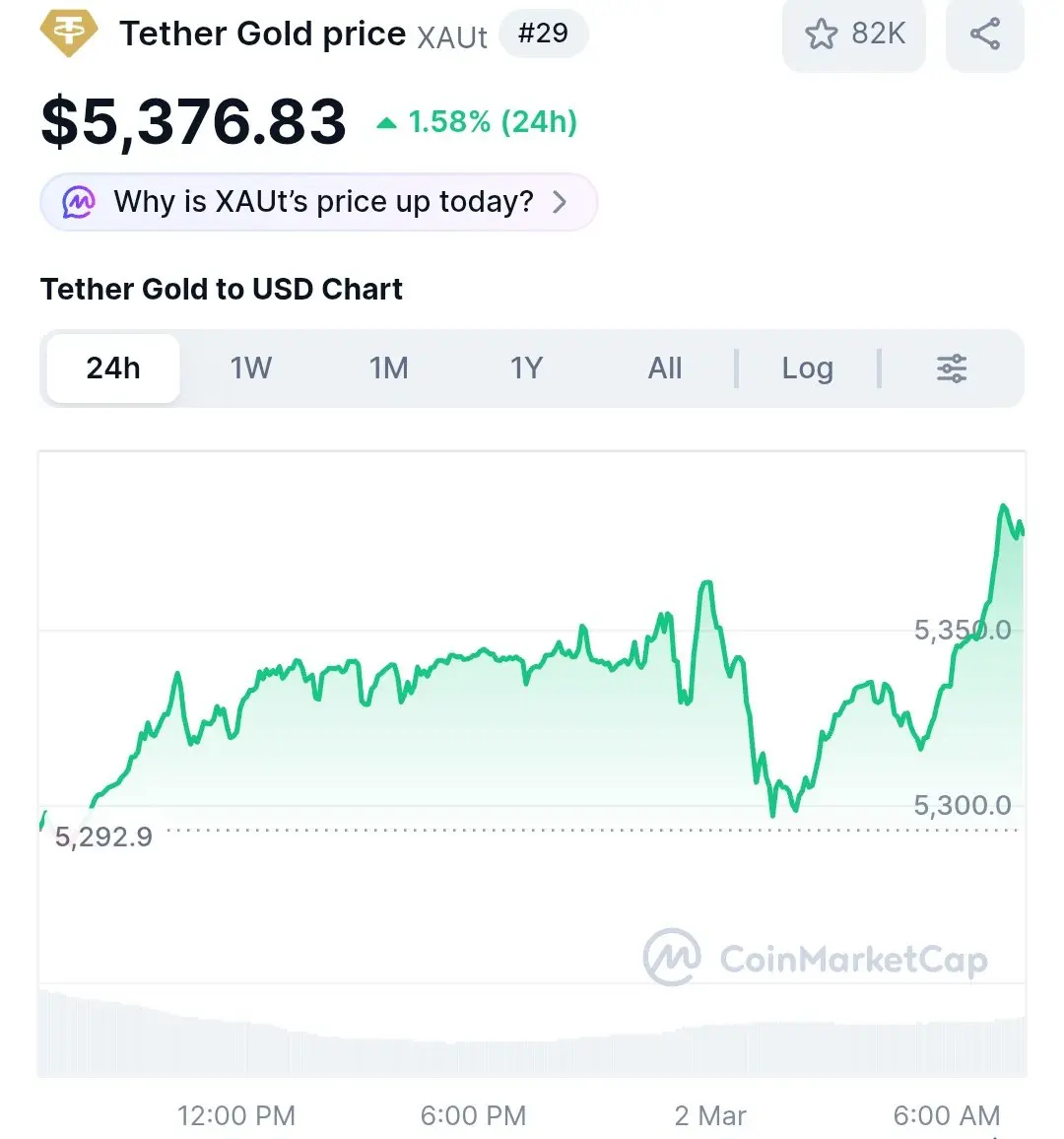Switch chart to 1W range
The height and width of the screenshot is (1139, 1064).
pos(250,368)
